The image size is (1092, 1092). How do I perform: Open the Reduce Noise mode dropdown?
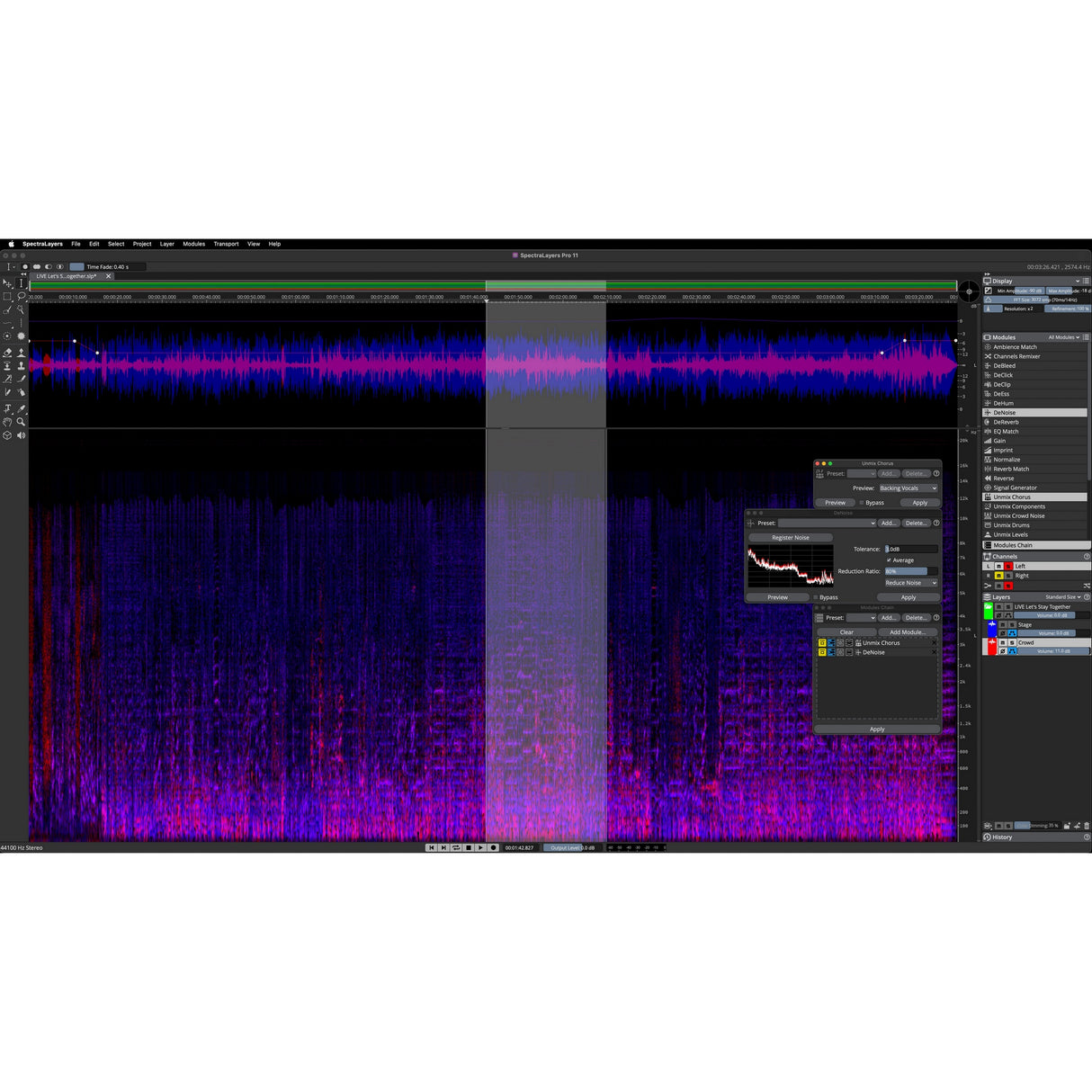tap(910, 583)
